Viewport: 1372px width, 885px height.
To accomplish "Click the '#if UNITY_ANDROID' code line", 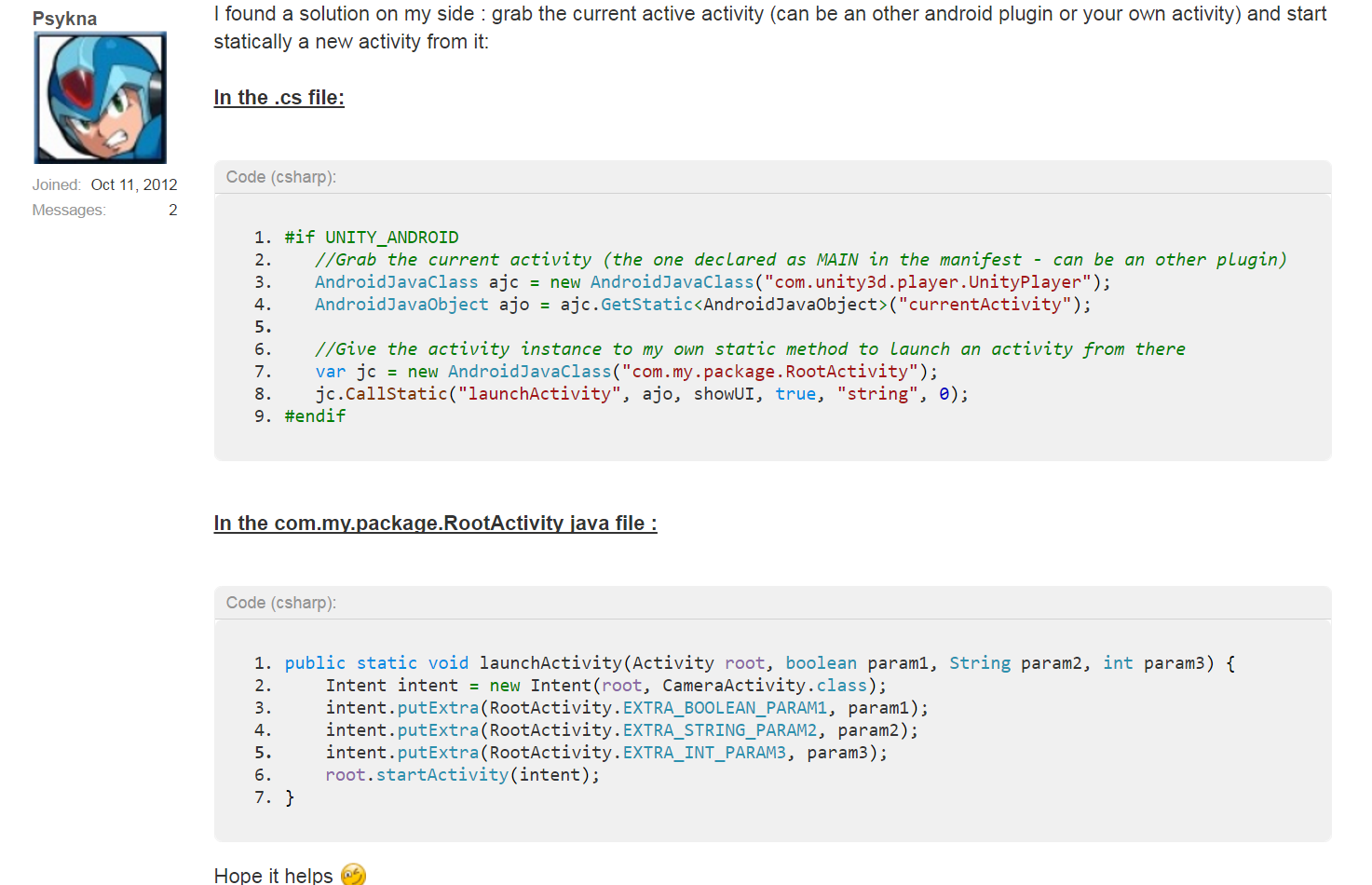I will 372,238.
